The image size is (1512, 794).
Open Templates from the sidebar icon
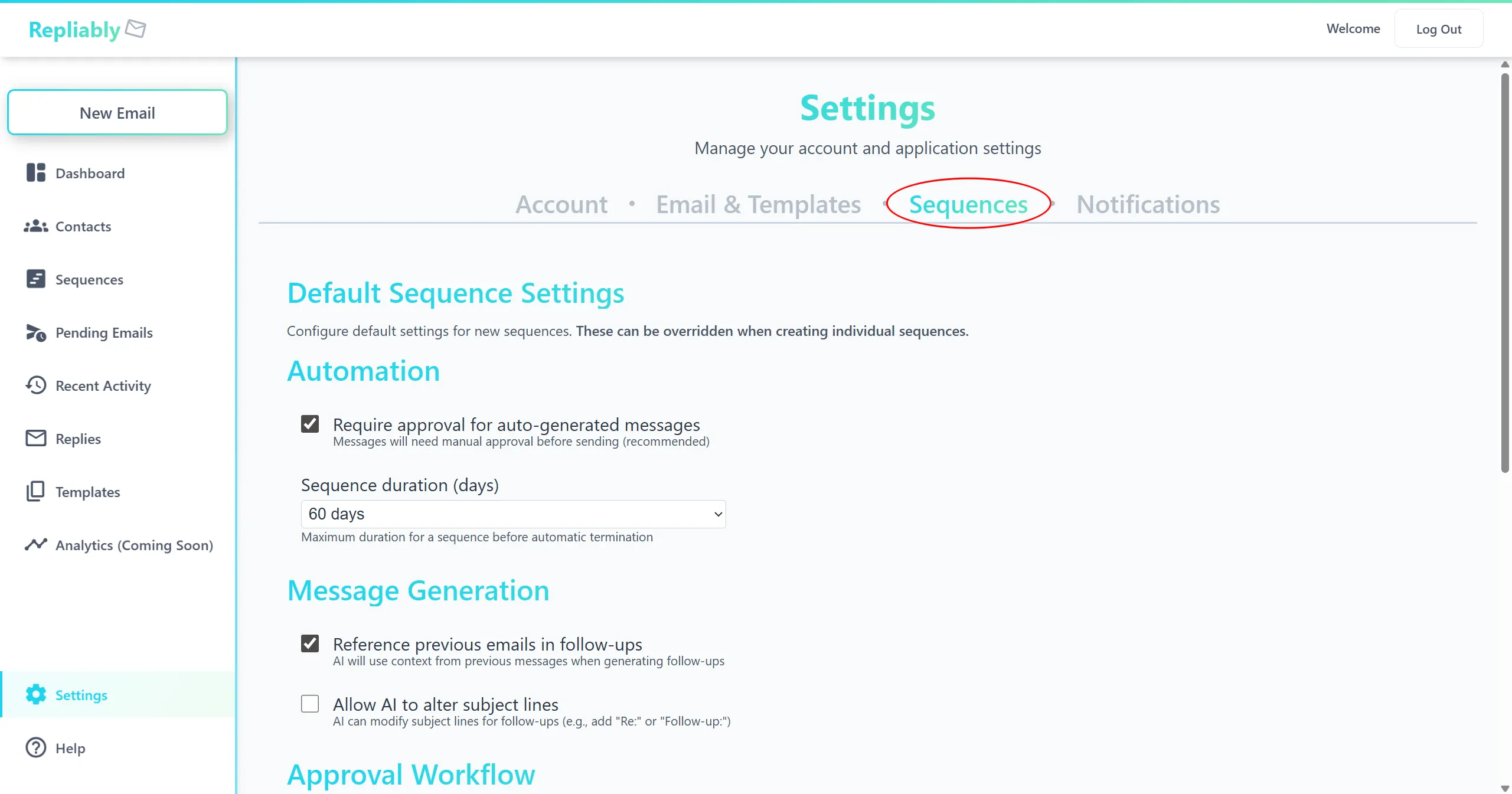pos(35,492)
